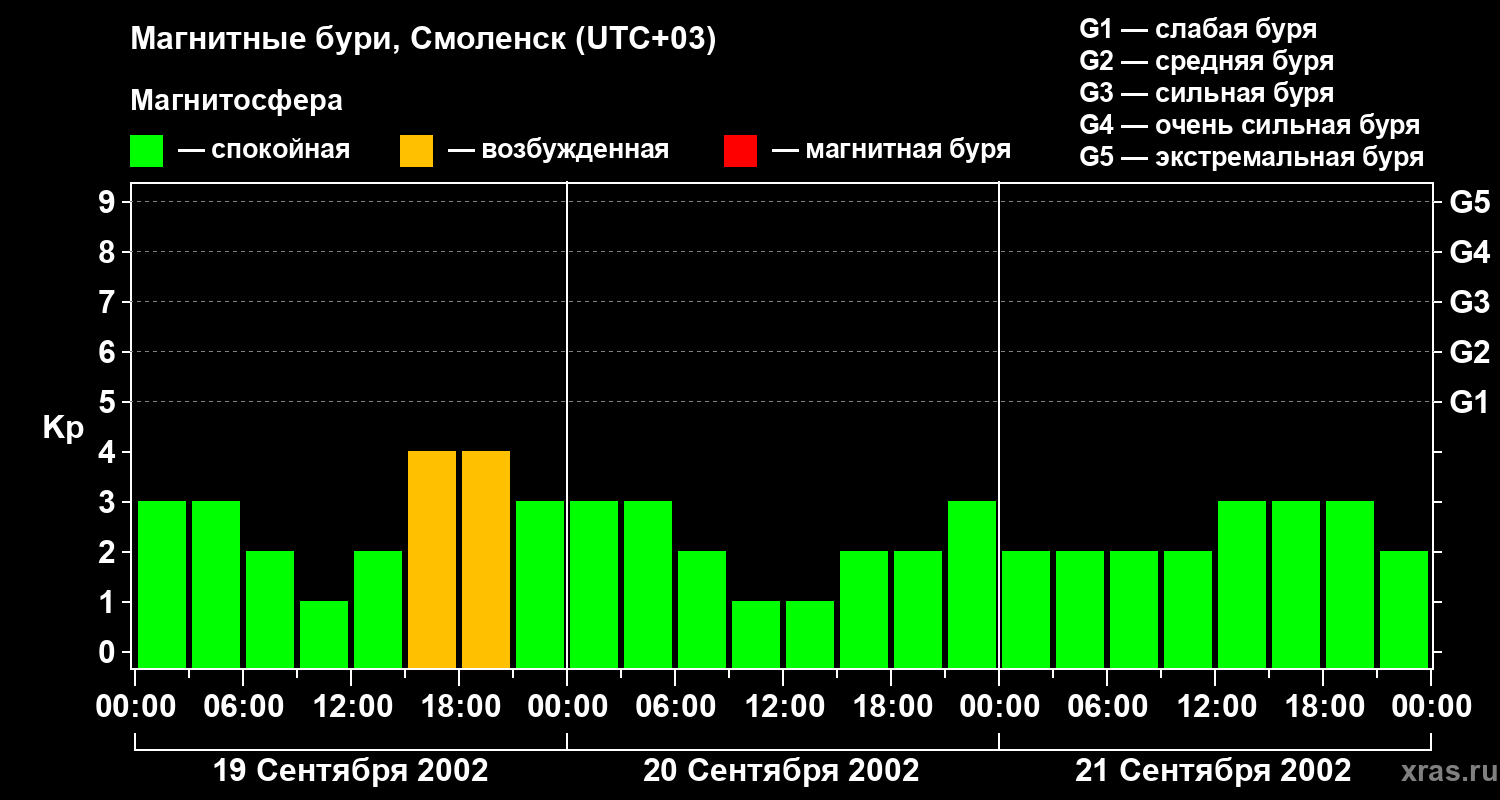The width and height of the screenshot is (1500, 800).
Task: Click the Kp axis title
Action: 63,429
